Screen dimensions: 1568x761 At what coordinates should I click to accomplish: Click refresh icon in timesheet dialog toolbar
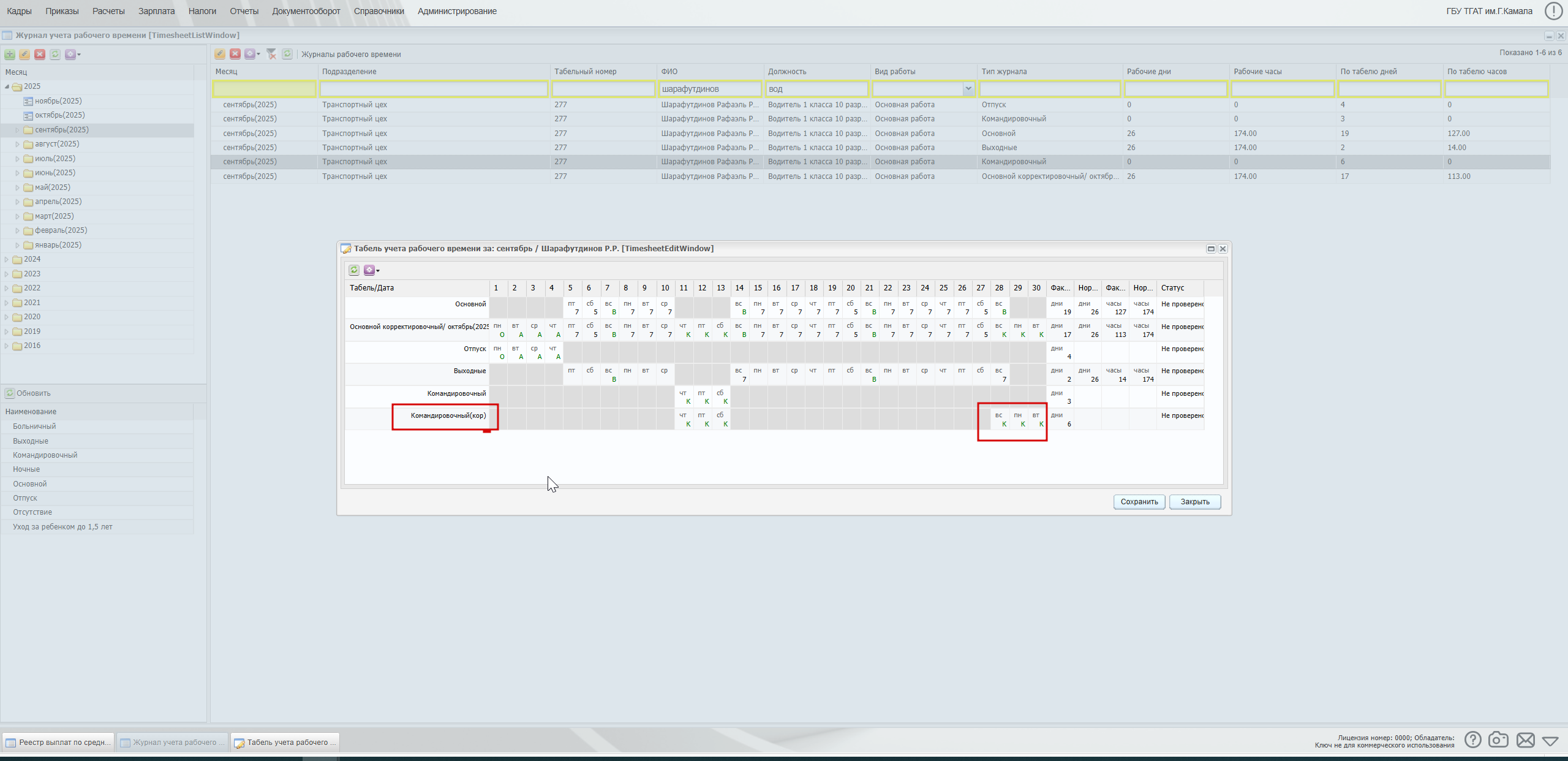354,270
